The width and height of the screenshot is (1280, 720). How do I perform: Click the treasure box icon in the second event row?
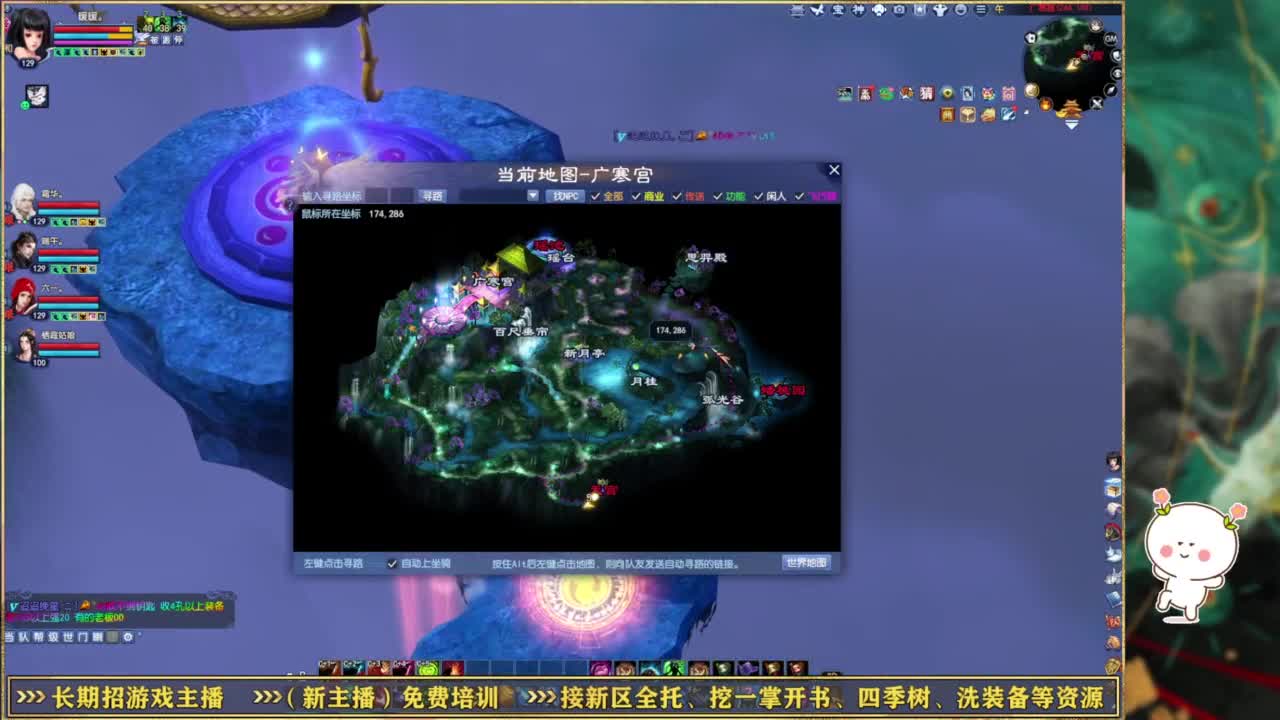(968, 114)
